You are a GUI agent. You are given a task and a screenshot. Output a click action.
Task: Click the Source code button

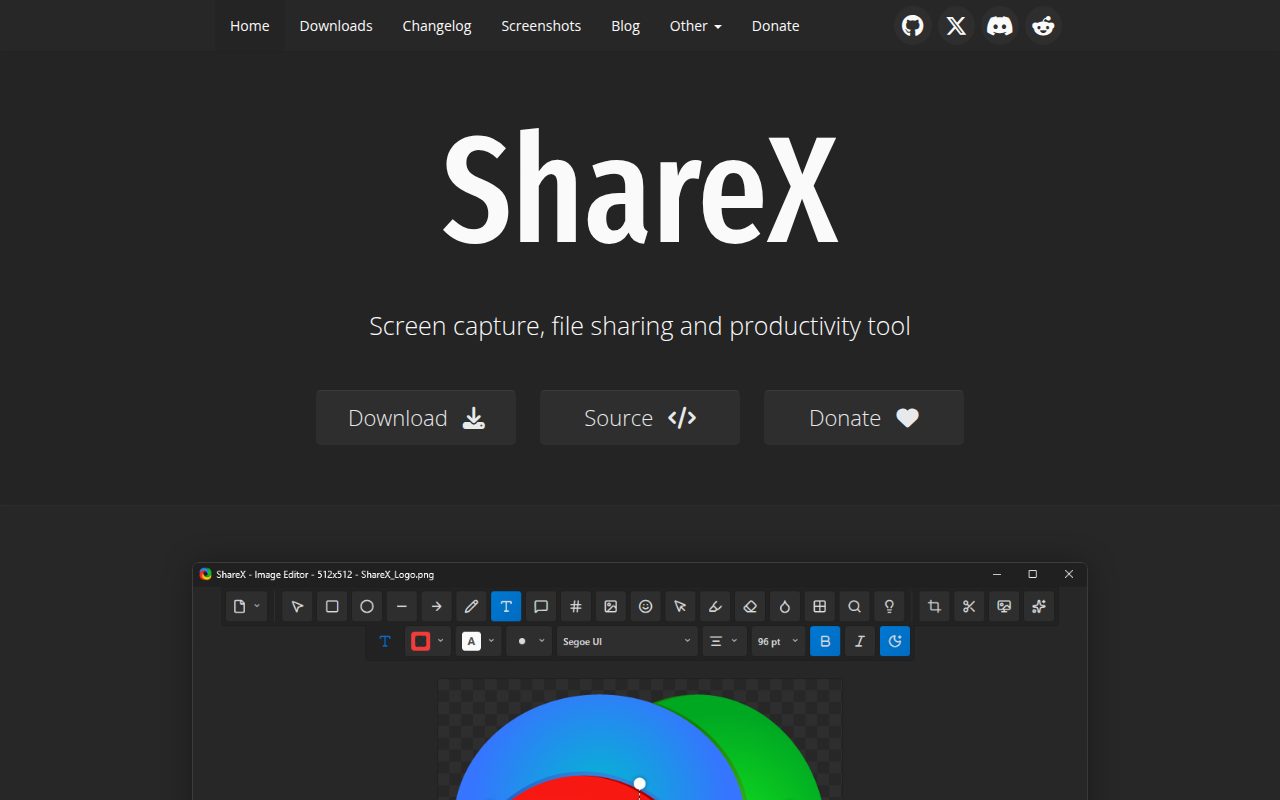640,418
